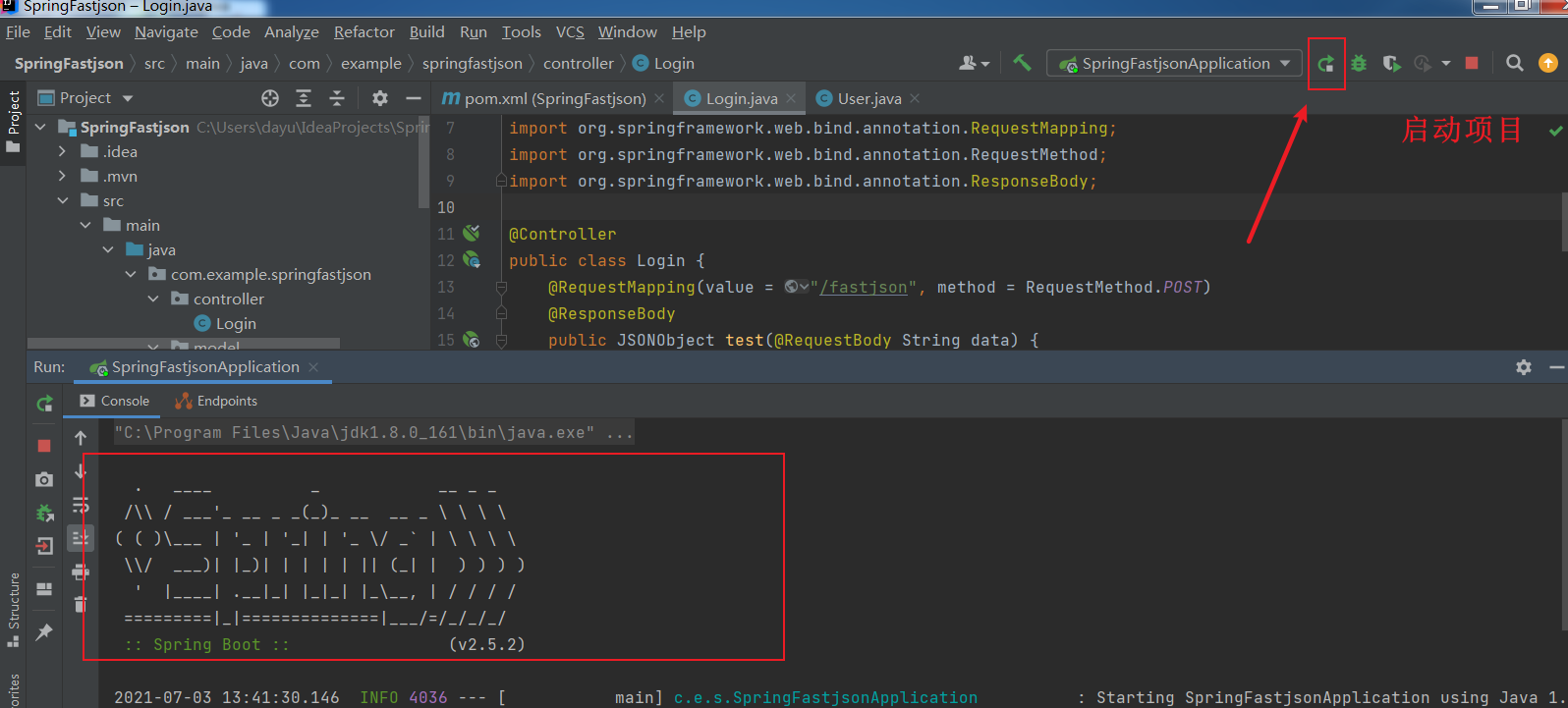This screenshot has height=708, width=1568.
Task: Collapse the SpringFastjson root folder
Action: [x=40, y=128]
